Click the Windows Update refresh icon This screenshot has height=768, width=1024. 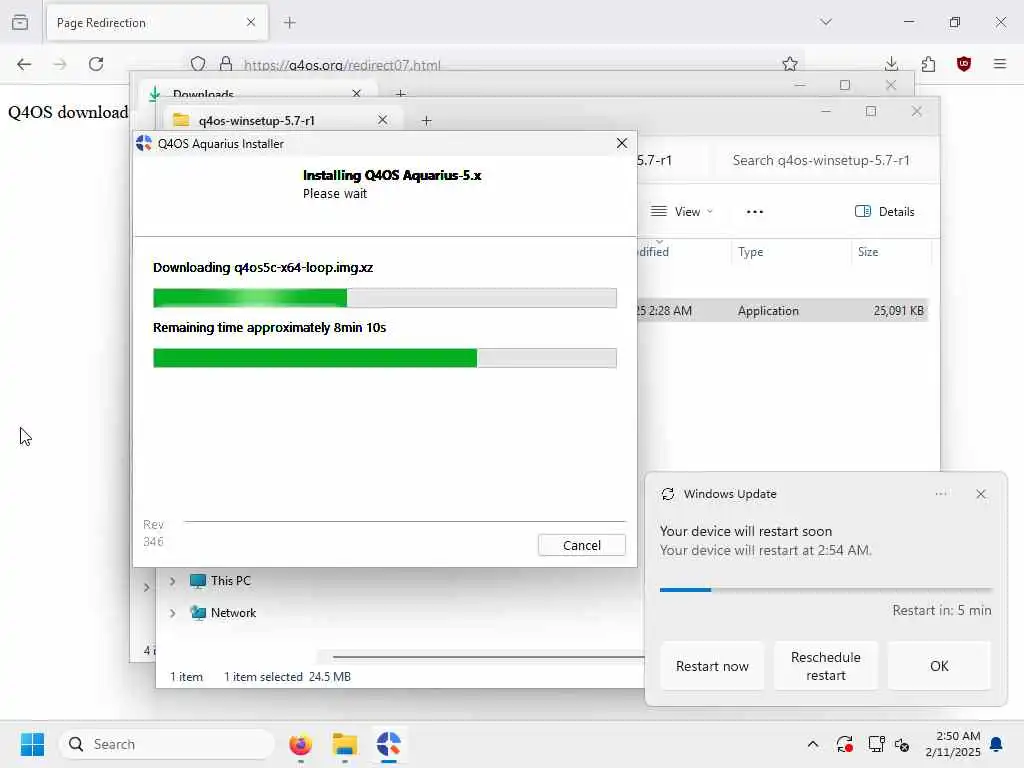(667, 494)
